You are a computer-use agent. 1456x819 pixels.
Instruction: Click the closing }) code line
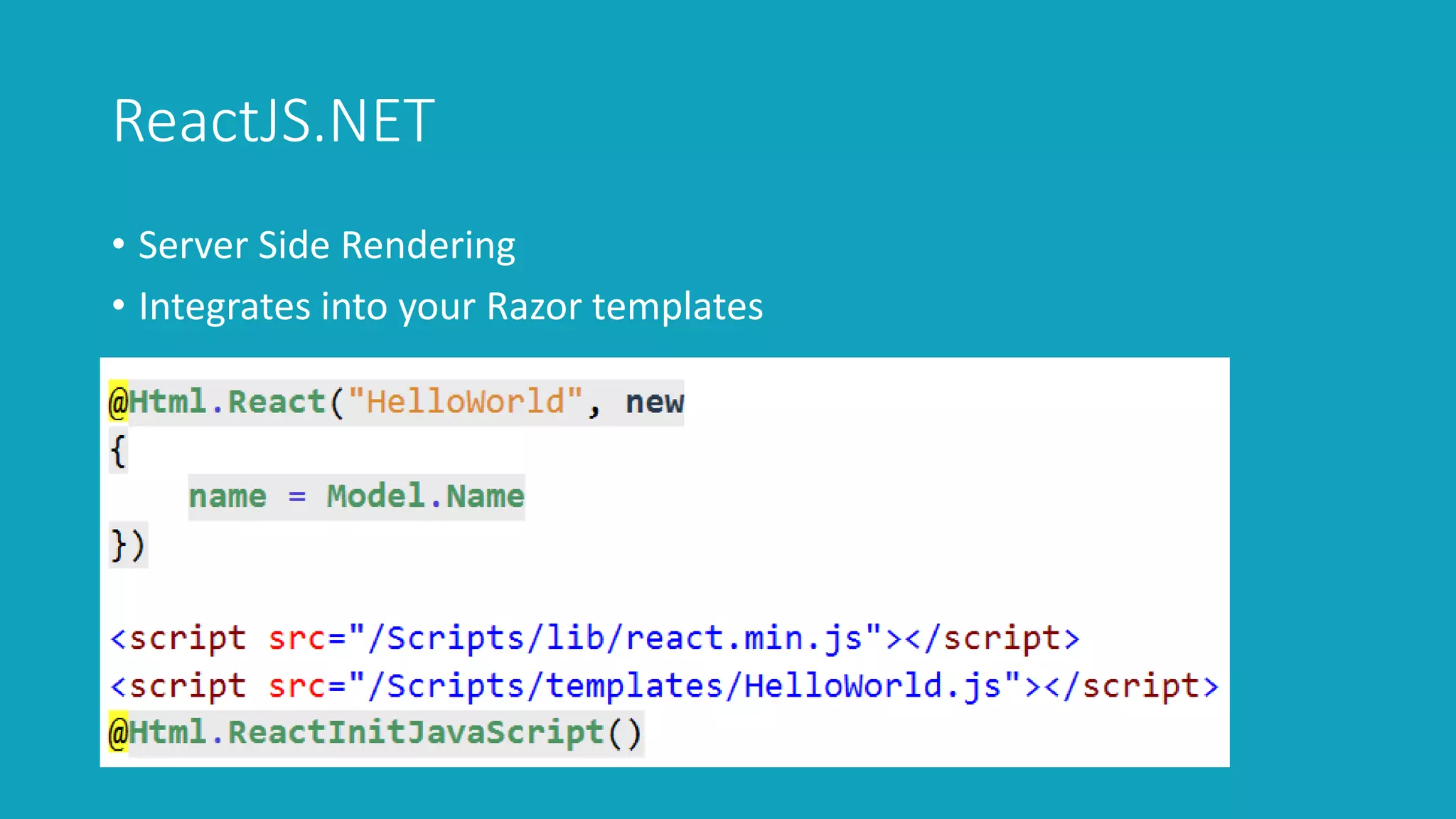128,545
